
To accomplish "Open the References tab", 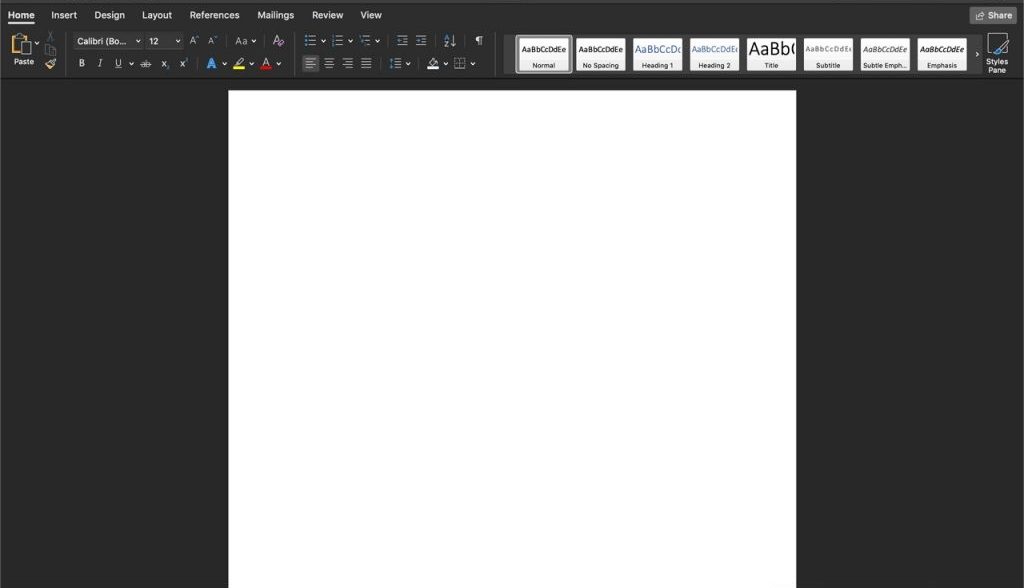I will 214,15.
